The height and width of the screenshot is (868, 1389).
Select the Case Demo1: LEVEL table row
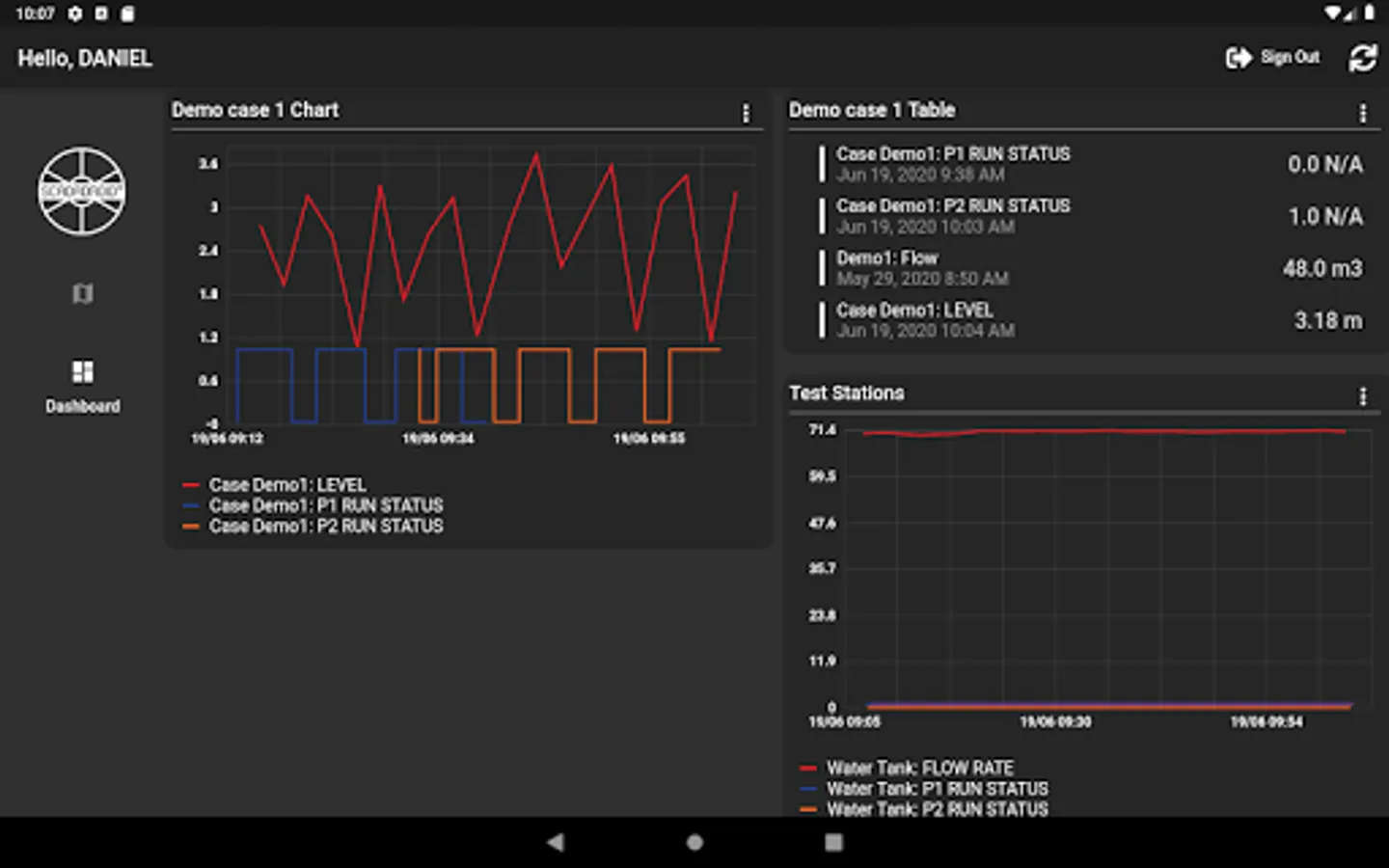tap(1091, 320)
